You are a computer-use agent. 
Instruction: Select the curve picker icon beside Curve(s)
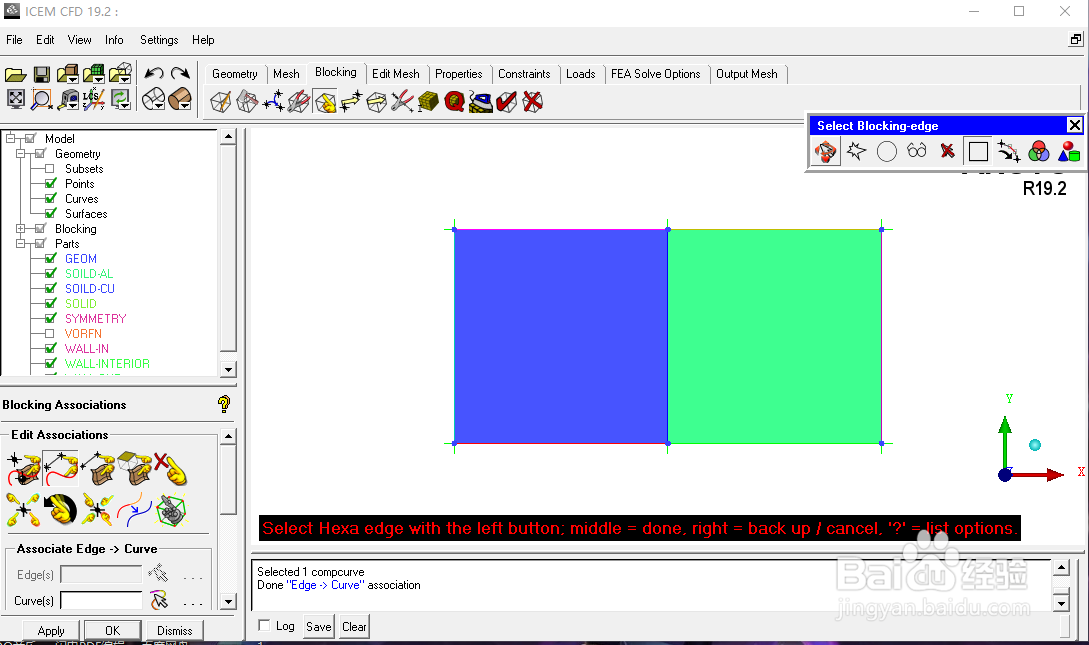159,600
